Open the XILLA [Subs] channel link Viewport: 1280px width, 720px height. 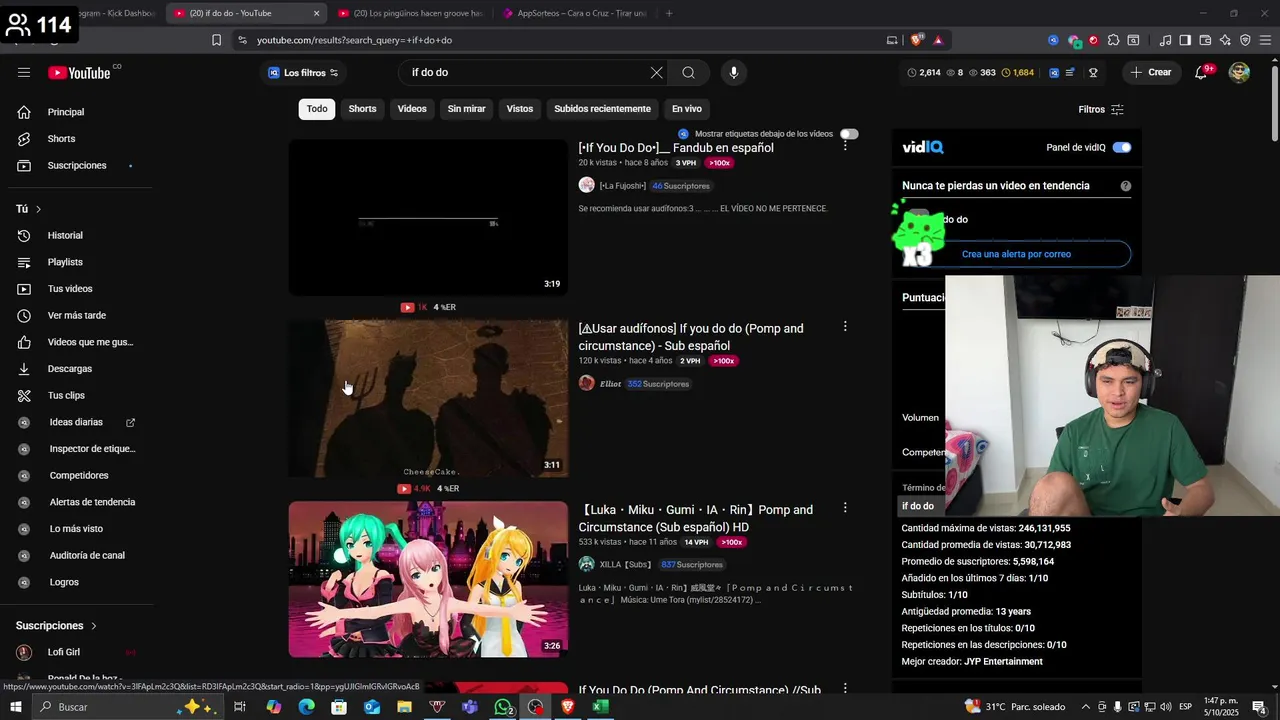624,565
